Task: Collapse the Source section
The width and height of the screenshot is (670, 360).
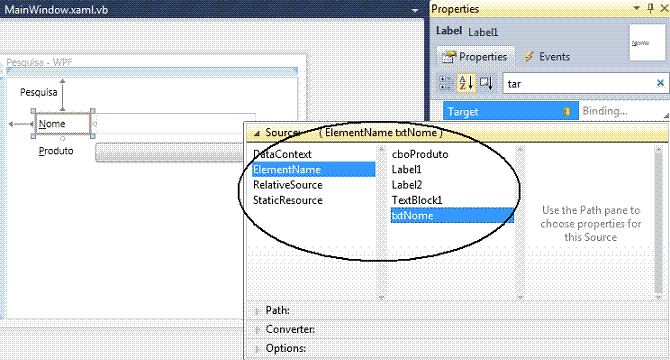Action: (257, 133)
